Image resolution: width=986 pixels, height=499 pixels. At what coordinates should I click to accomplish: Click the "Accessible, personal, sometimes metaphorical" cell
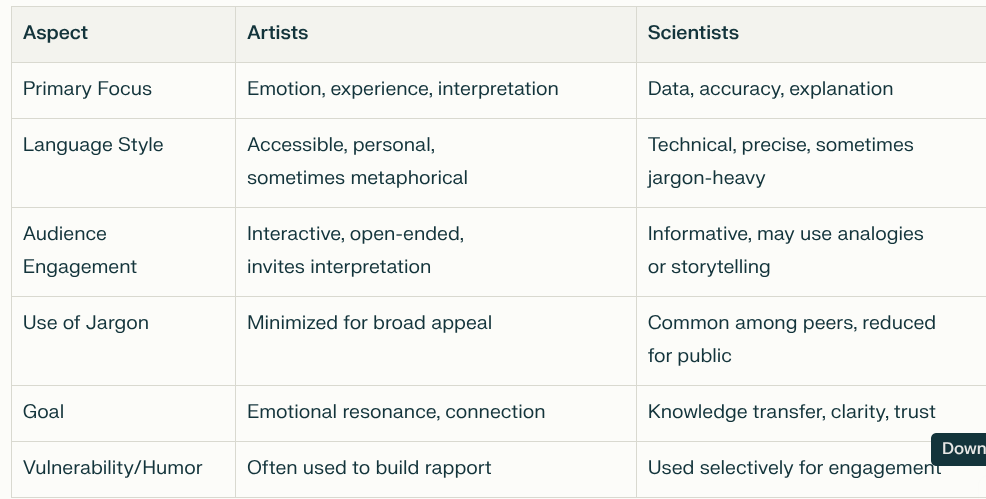(357, 161)
